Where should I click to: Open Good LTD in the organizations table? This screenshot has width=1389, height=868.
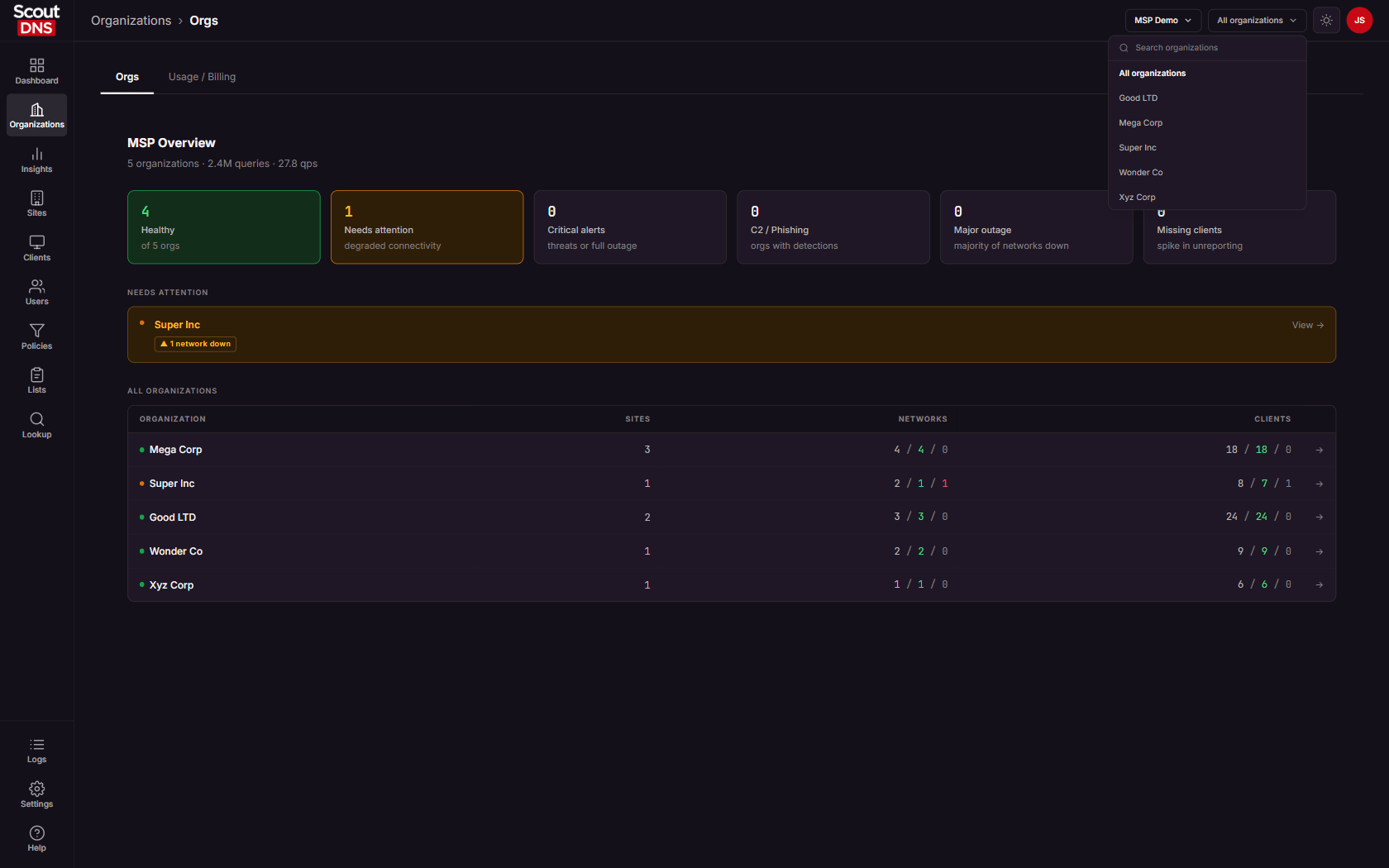(173, 517)
